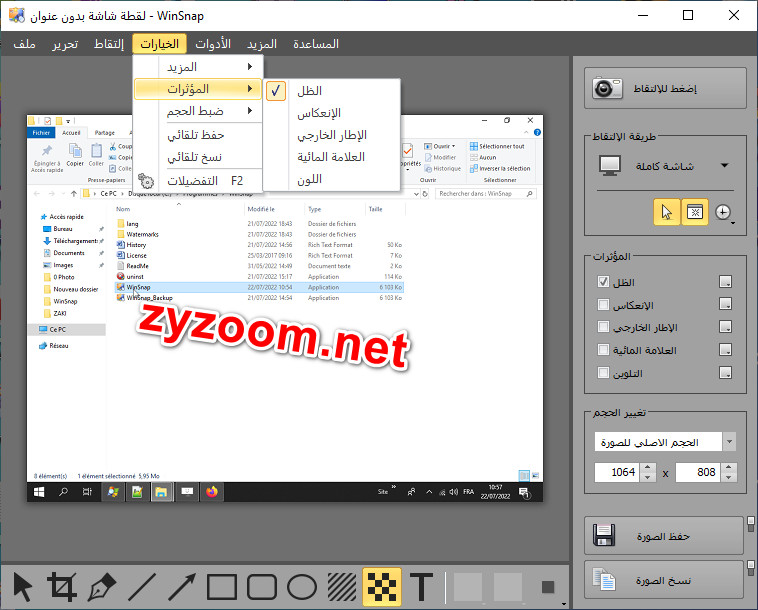Select the text T tool
Screen dimensions: 758x610
click(x=422, y=587)
